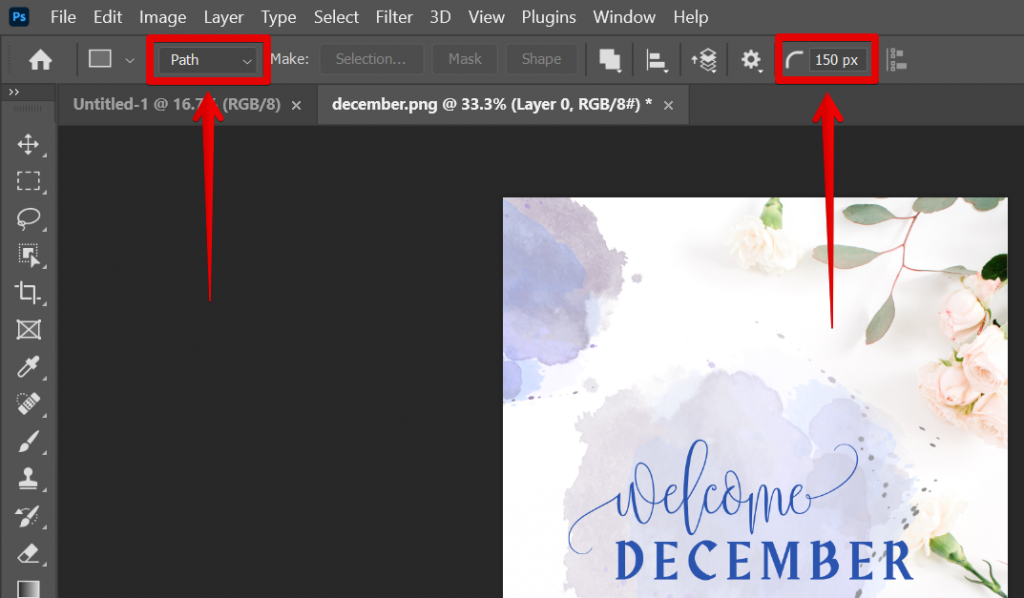
Task: Click the foreground color swatch
Action: [x=29, y=588]
